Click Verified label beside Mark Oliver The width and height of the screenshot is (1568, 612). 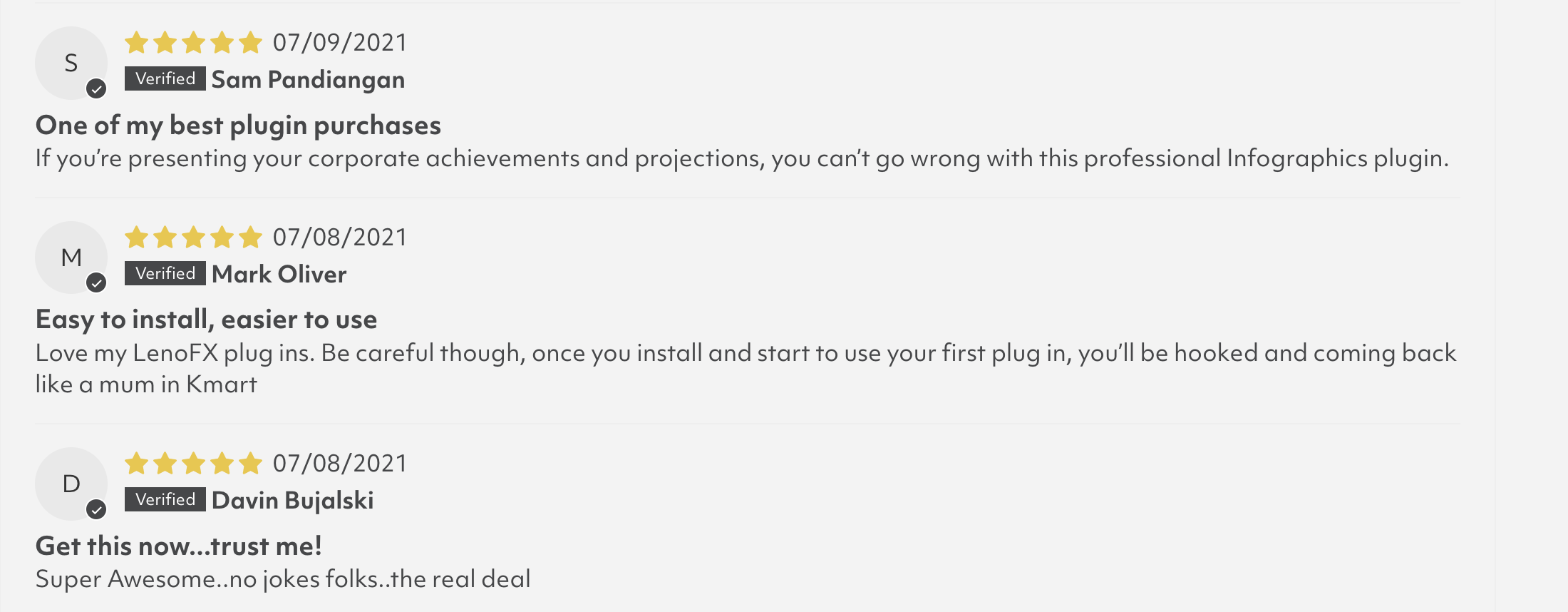[x=165, y=273]
